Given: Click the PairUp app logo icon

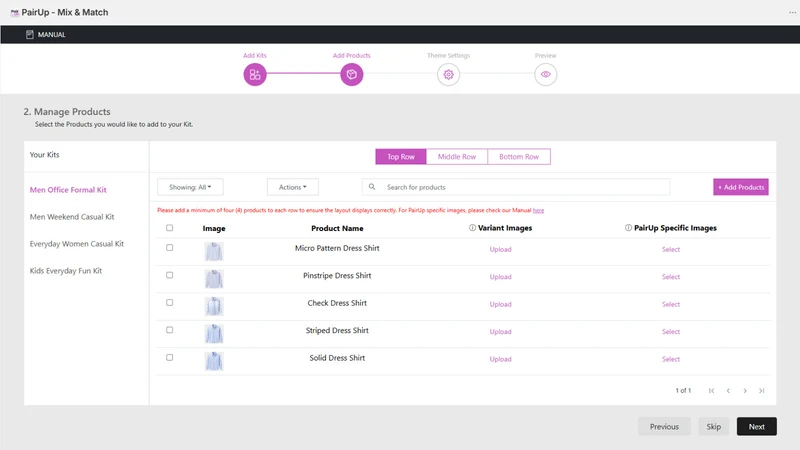Looking at the screenshot, I should pyautogui.click(x=15, y=13).
